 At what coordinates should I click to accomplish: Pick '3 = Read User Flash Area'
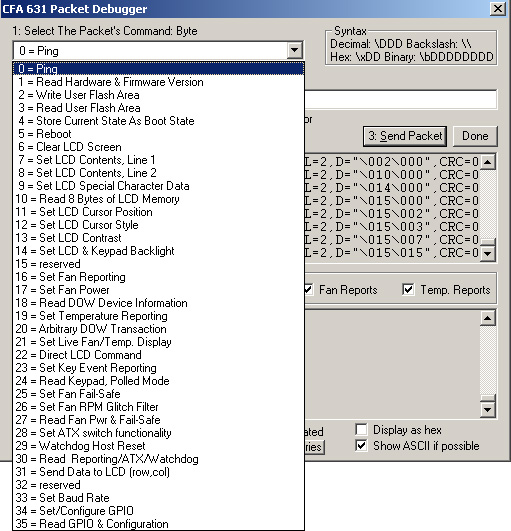pos(158,108)
